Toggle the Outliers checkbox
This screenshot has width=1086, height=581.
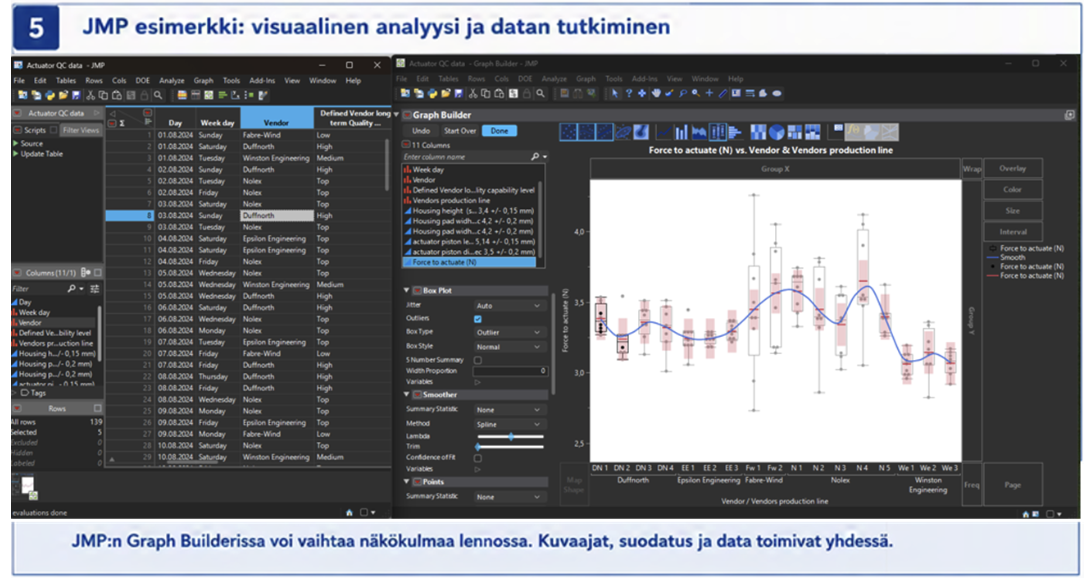(x=477, y=319)
